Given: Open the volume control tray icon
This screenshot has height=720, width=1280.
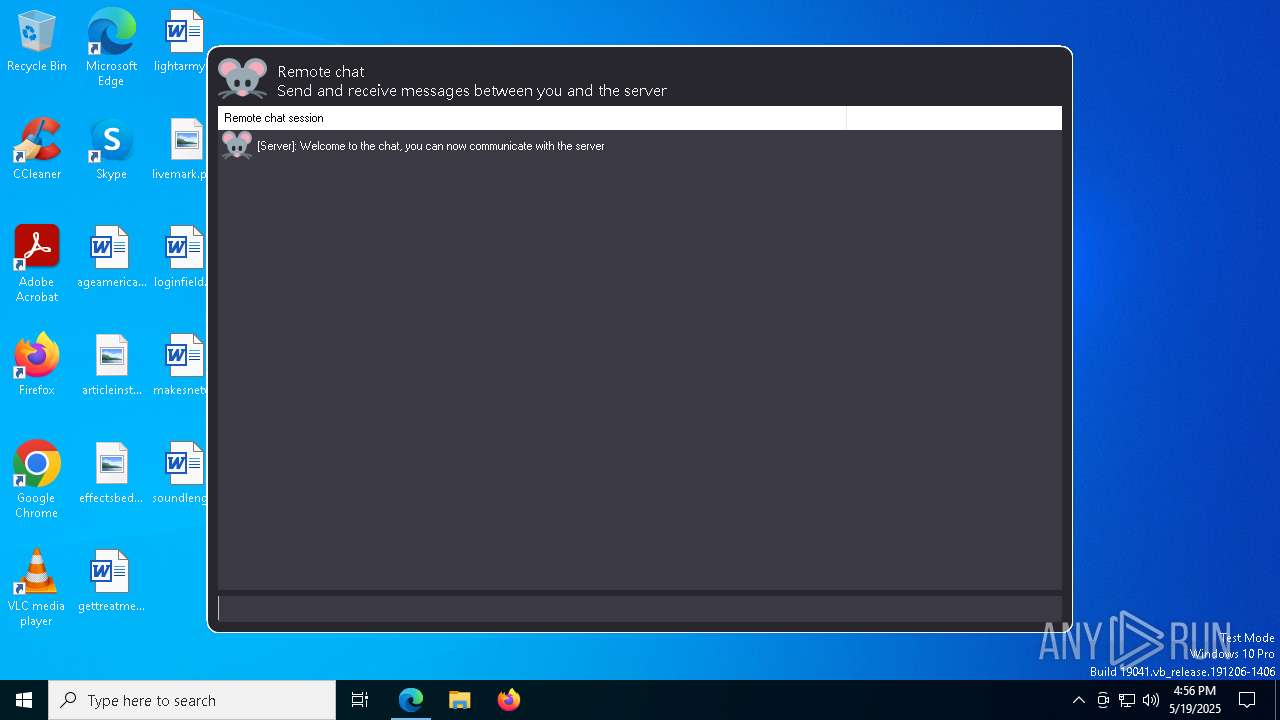Looking at the screenshot, I should tap(1151, 700).
